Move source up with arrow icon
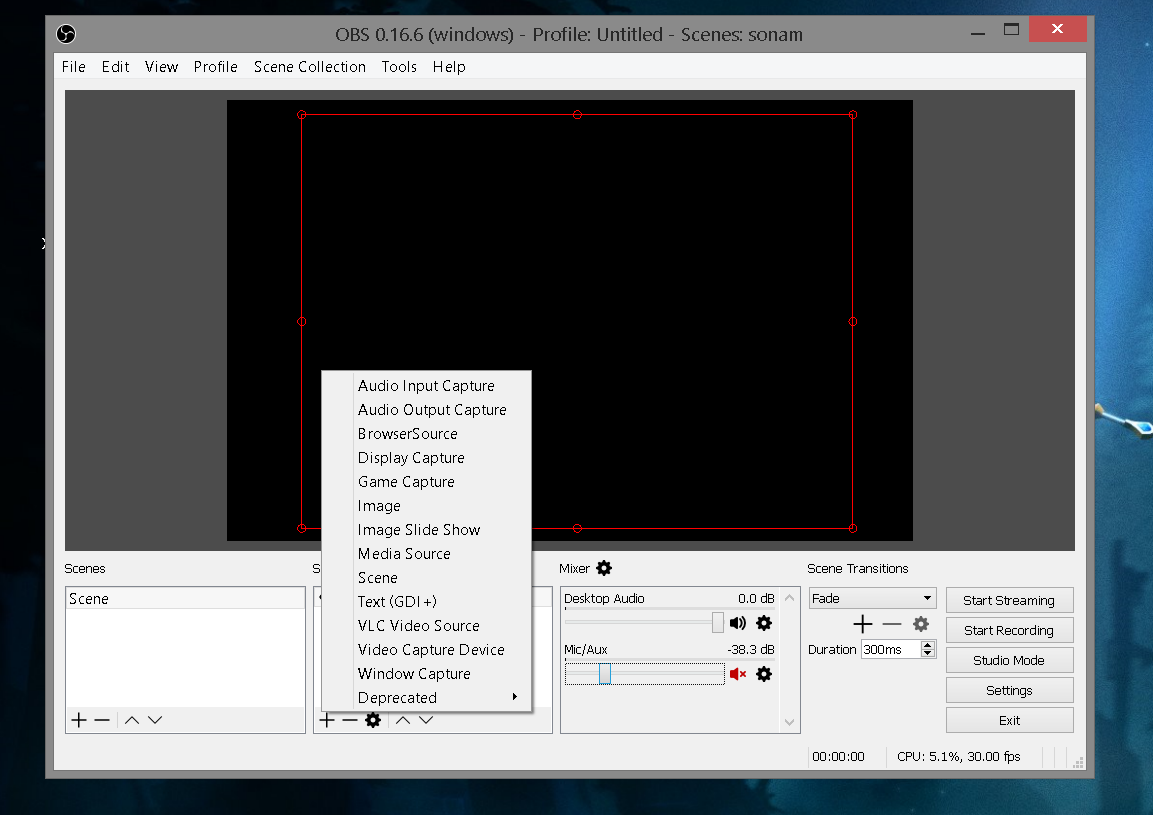The image size is (1153, 815). 403,720
